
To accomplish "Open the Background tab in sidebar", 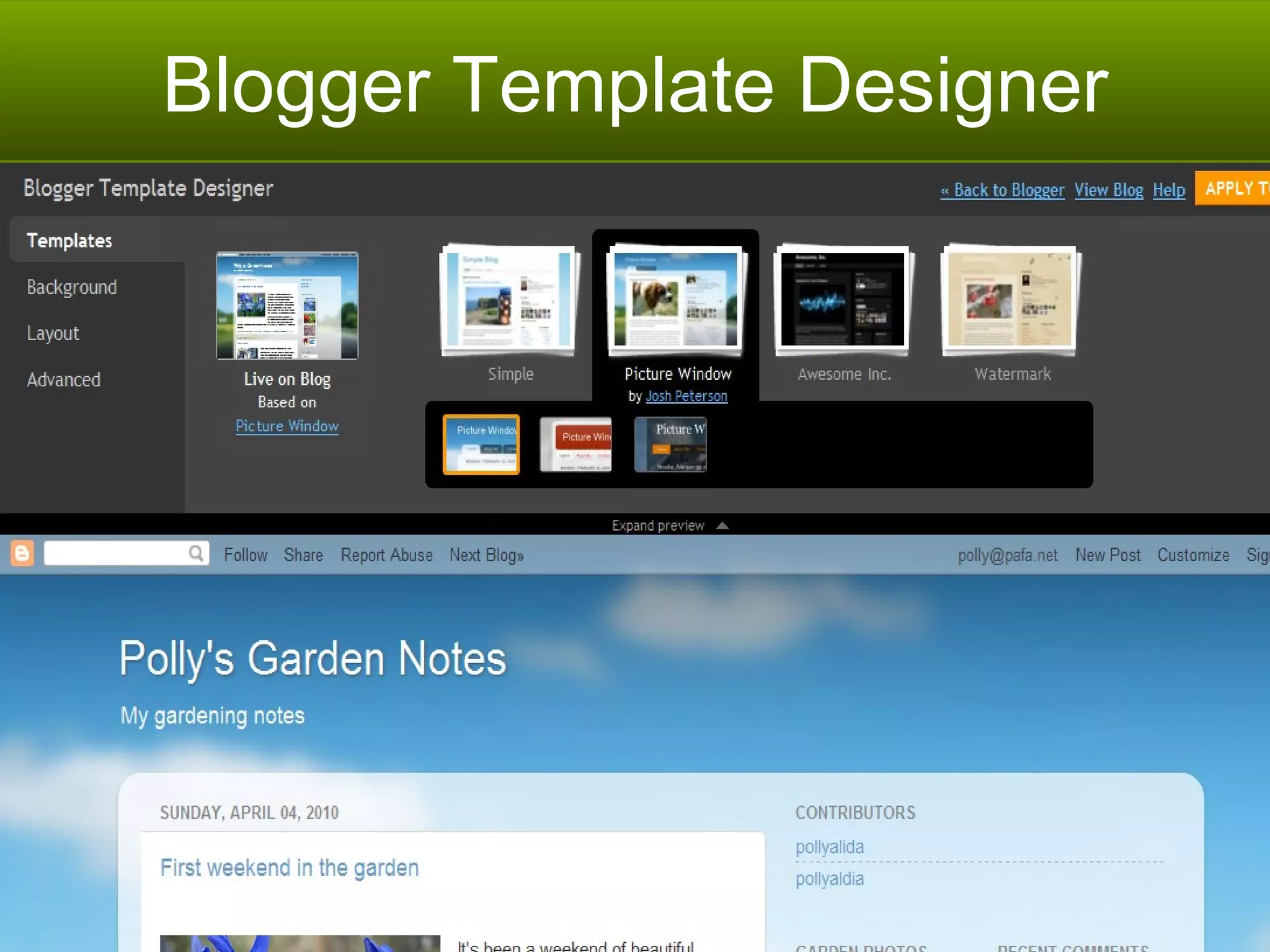I will coord(72,287).
